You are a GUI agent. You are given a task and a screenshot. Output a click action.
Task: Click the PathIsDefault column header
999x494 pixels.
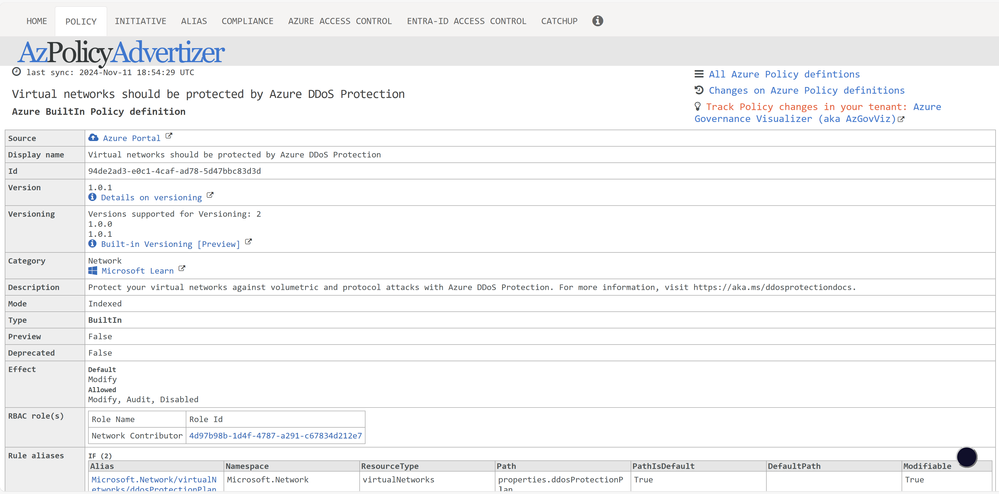(698, 466)
